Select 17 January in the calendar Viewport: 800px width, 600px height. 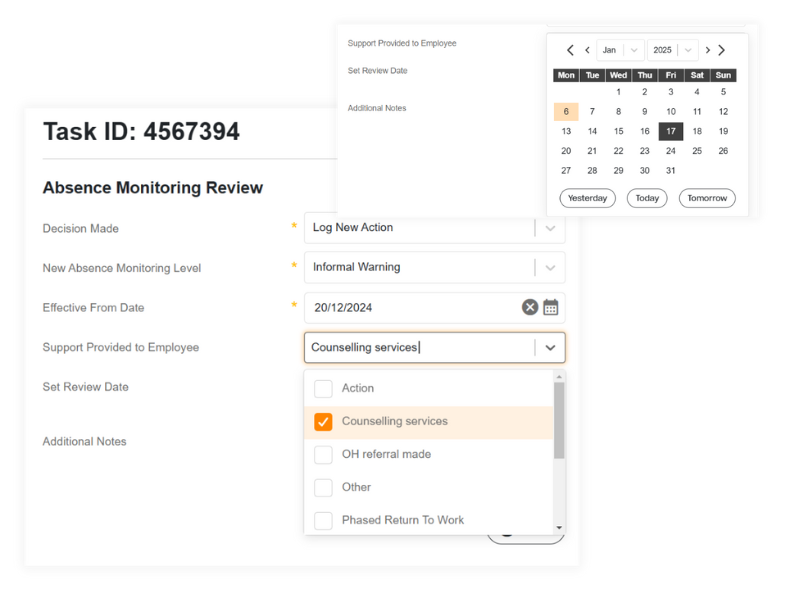click(x=671, y=131)
